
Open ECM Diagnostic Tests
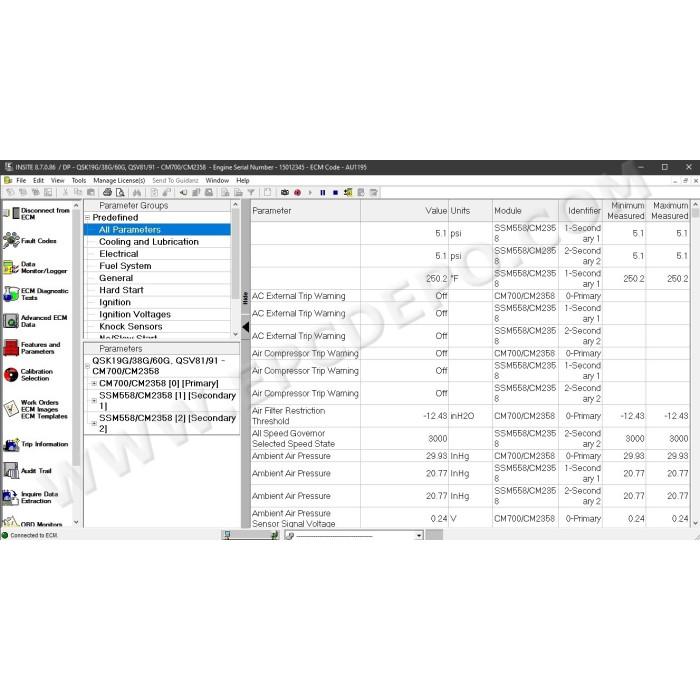pyautogui.click(x=36, y=294)
